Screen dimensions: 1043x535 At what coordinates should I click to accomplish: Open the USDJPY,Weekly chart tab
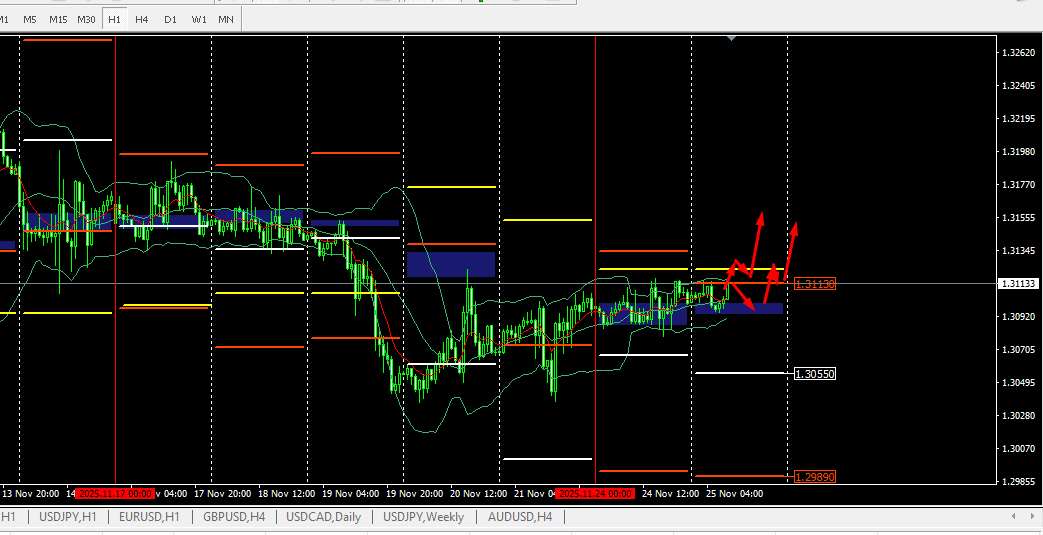(x=424, y=516)
